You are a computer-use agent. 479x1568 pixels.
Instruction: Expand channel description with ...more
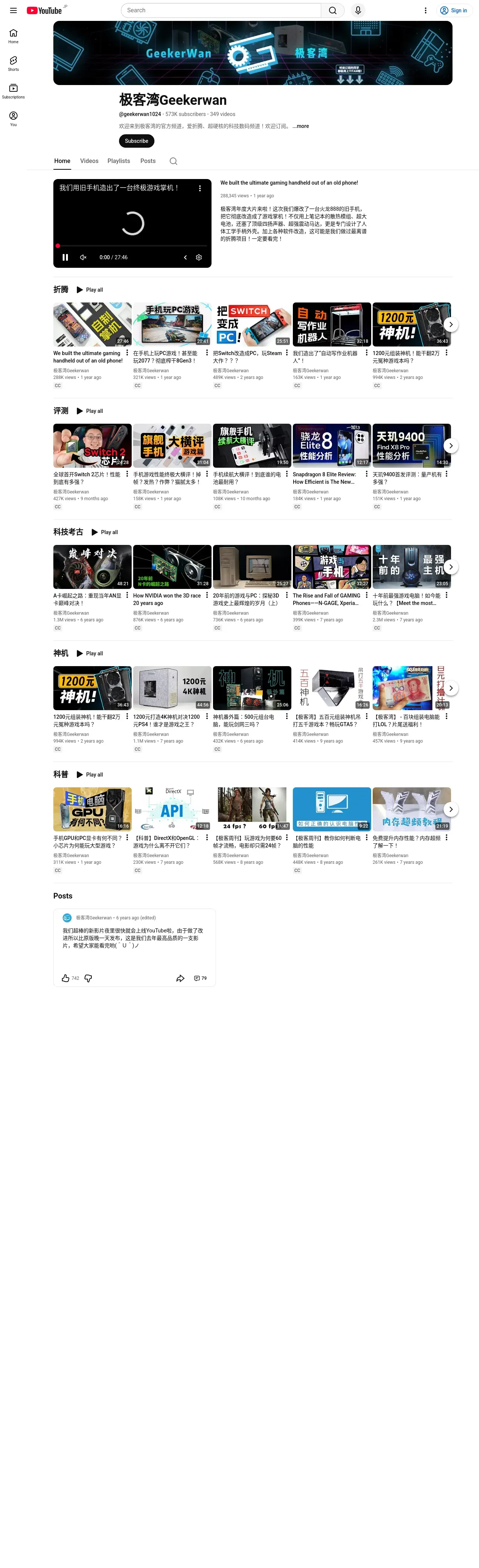301,126
